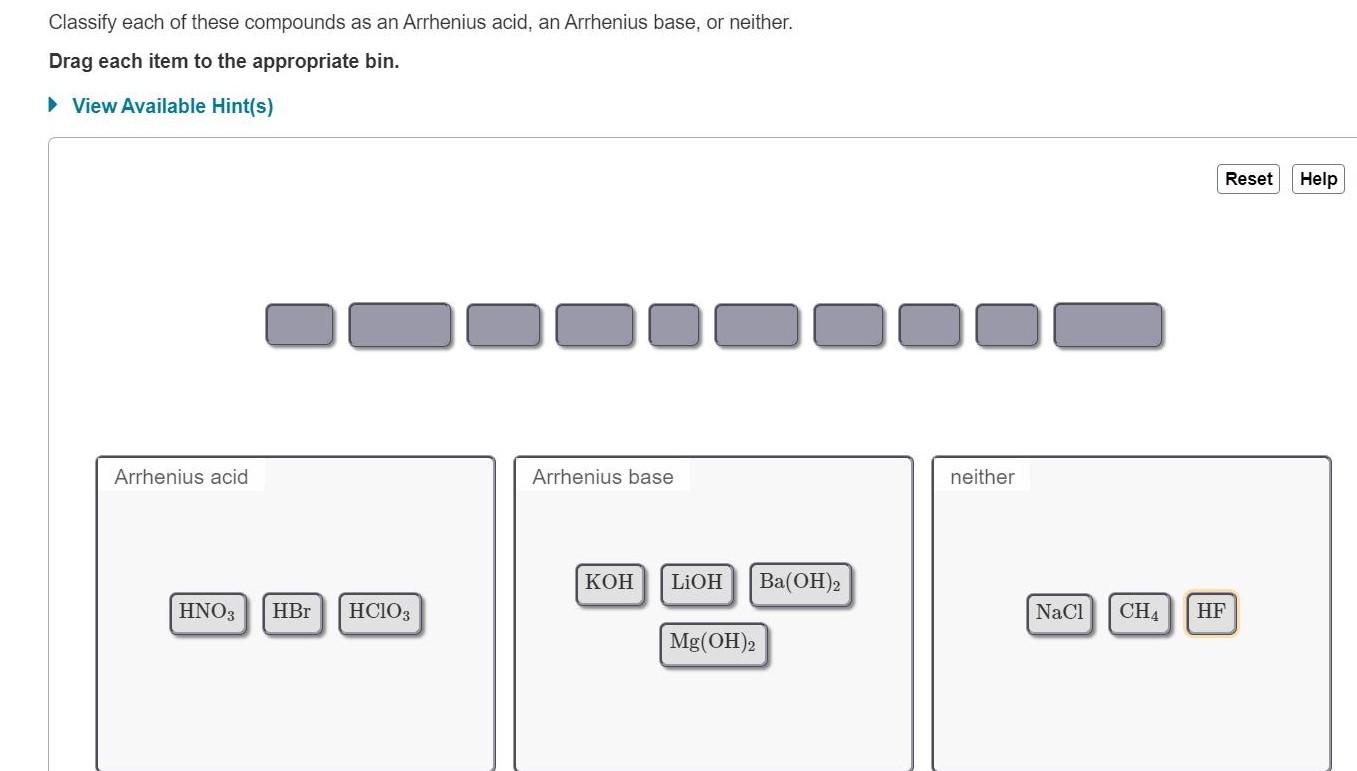This screenshot has width=1357, height=771.
Task: Click the Reset button
Action: coord(1247,178)
